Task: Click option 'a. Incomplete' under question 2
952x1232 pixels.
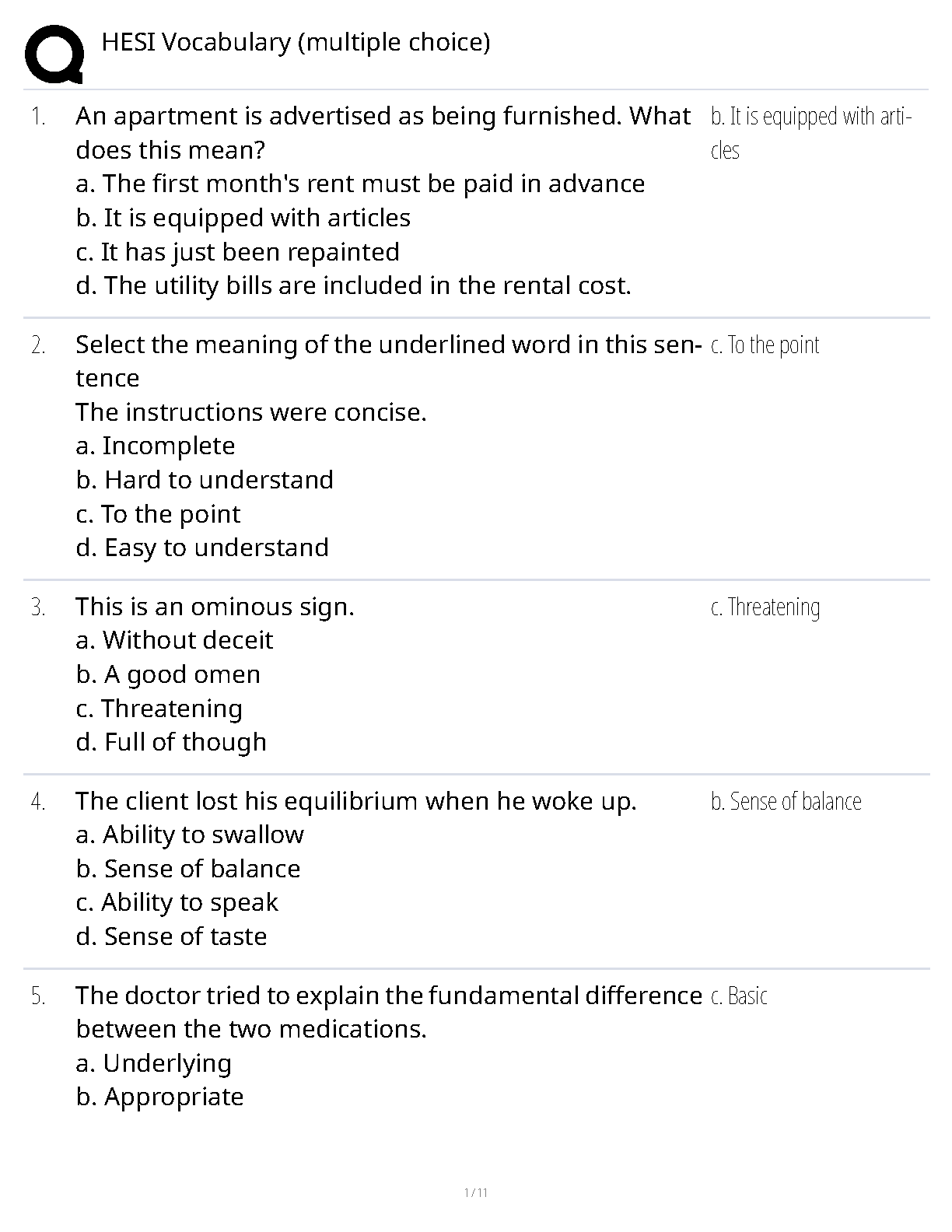Action: [x=156, y=446]
